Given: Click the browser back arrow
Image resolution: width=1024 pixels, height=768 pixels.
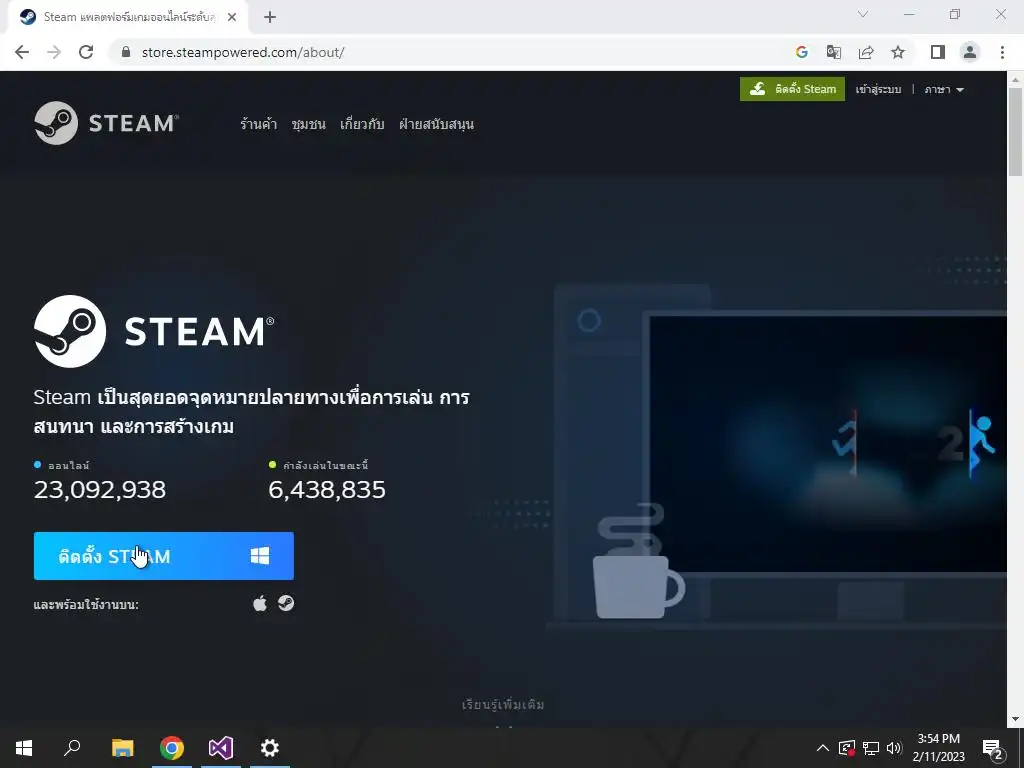Looking at the screenshot, I should (22, 52).
